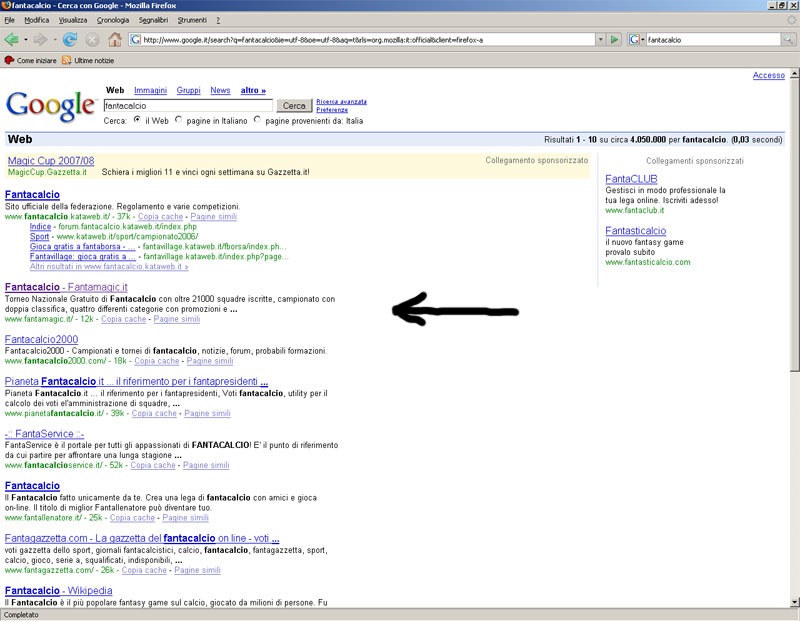Open the FantaCLUB sponsored link
This screenshot has width=800, height=621.
point(631,179)
